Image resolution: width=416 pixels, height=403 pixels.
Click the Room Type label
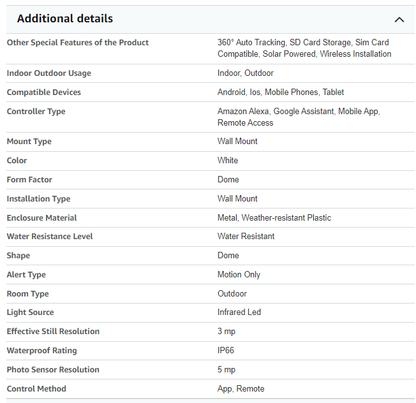click(28, 294)
